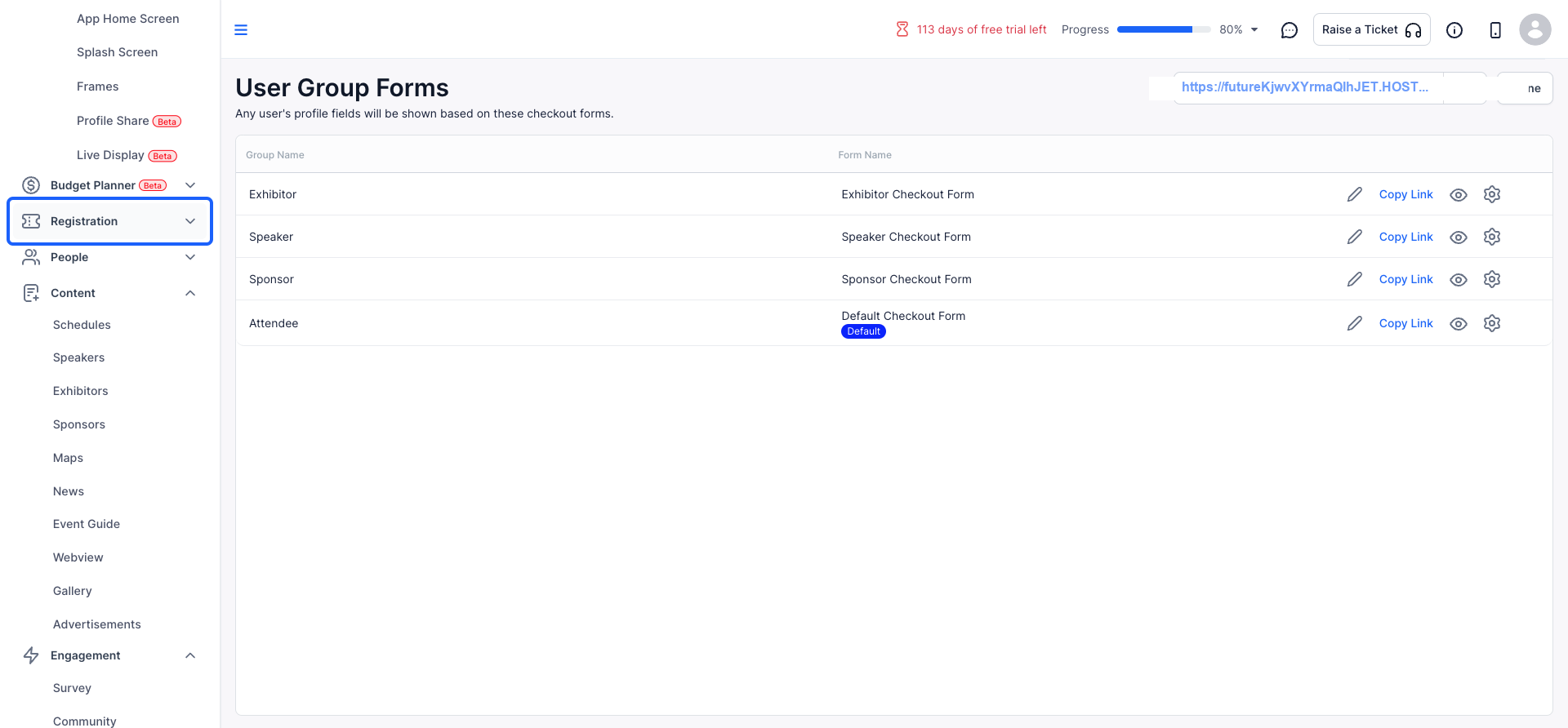This screenshot has height=728, width=1568.
Task: Go to Frames in sidebar
Action: pyautogui.click(x=98, y=87)
